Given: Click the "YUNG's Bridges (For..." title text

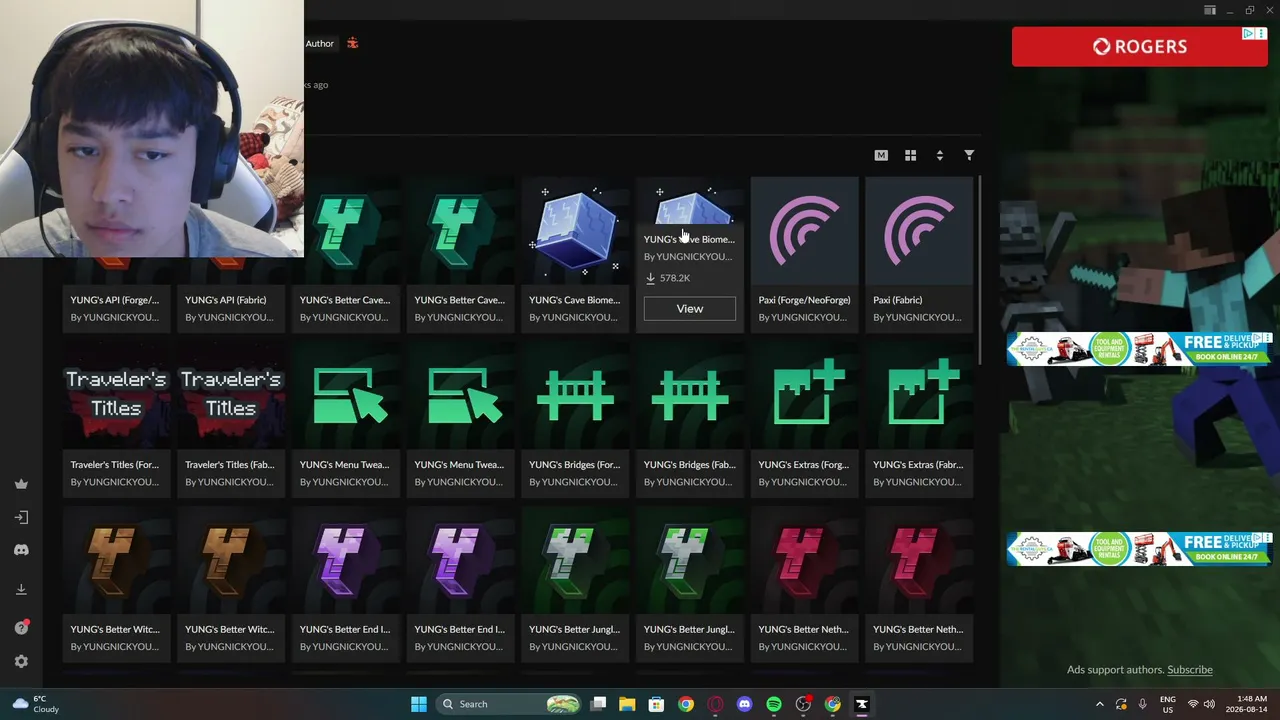Looking at the screenshot, I should (574, 465).
